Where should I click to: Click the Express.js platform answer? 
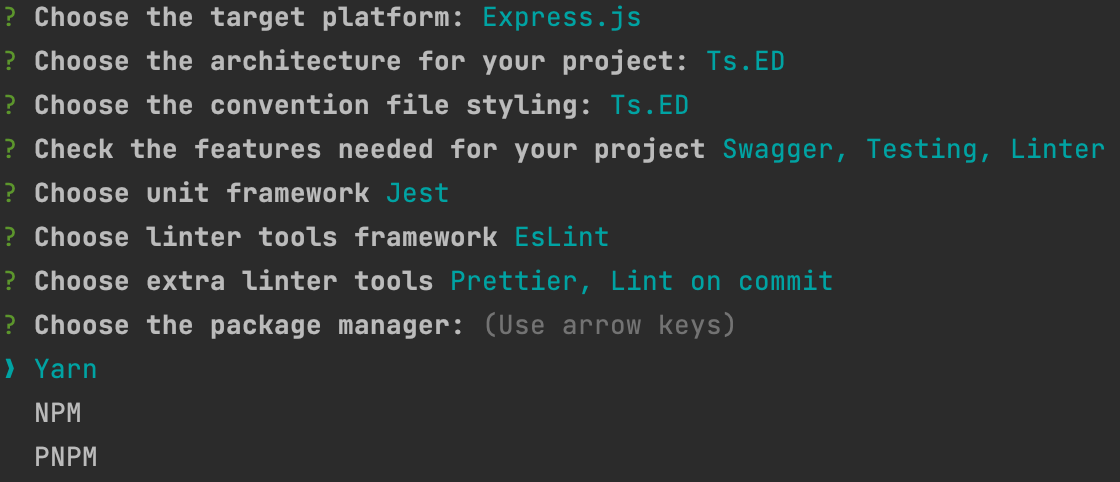pos(562,18)
